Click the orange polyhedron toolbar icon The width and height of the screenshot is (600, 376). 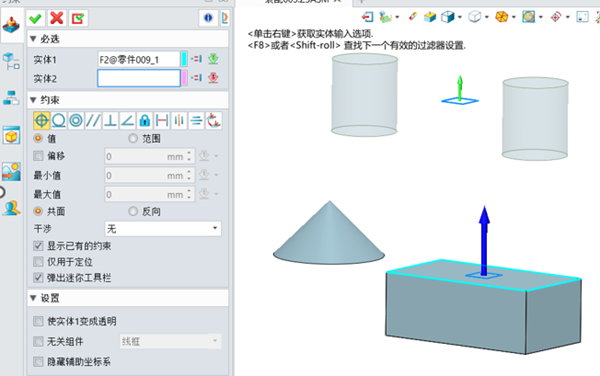click(x=501, y=17)
